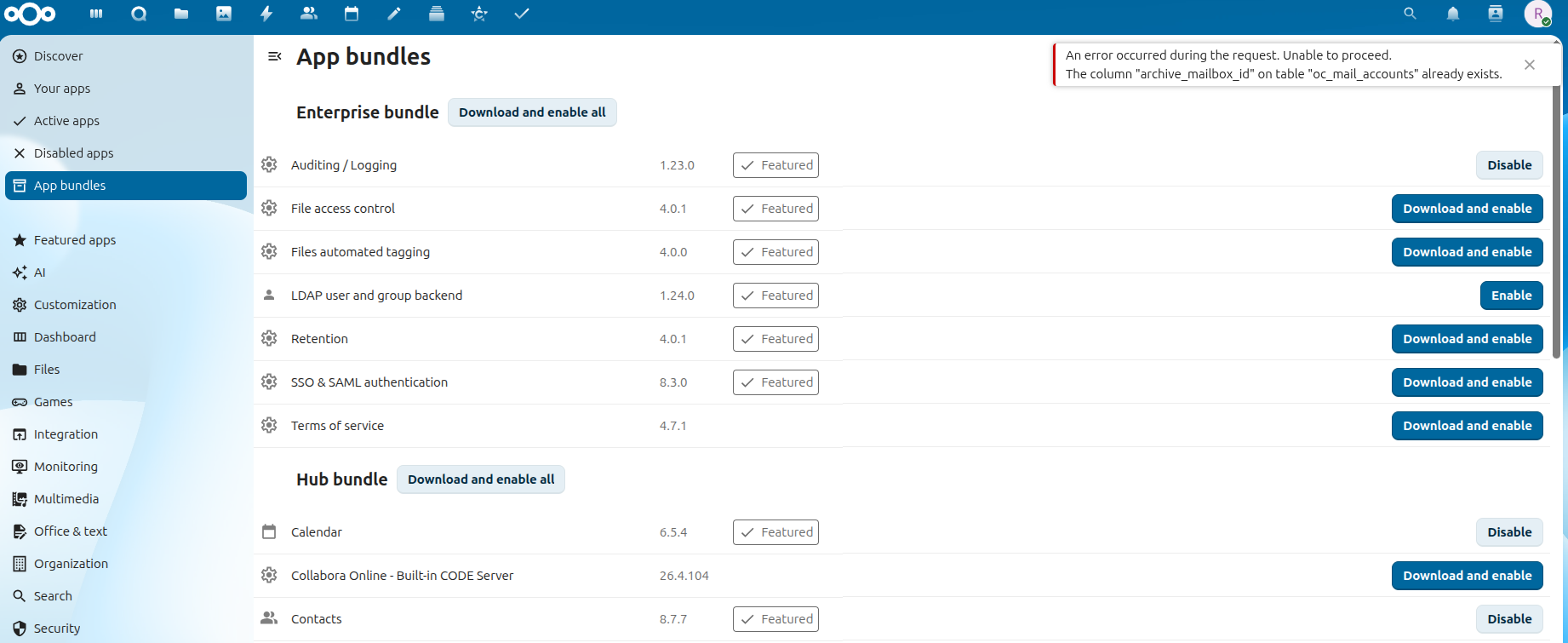Dismiss the error notification
This screenshot has height=643, width=1568.
click(1530, 65)
